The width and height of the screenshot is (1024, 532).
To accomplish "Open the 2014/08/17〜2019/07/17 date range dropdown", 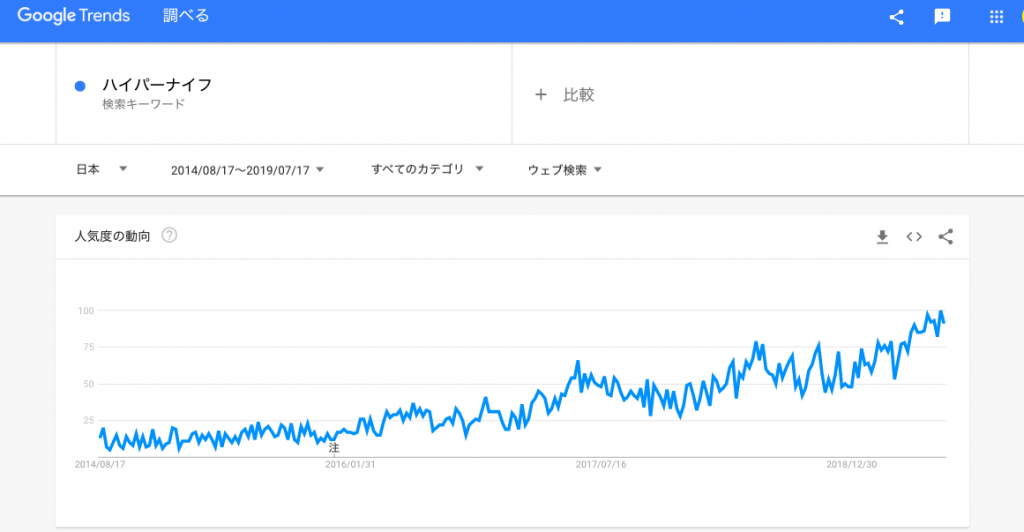I will (x=247, y=170).
